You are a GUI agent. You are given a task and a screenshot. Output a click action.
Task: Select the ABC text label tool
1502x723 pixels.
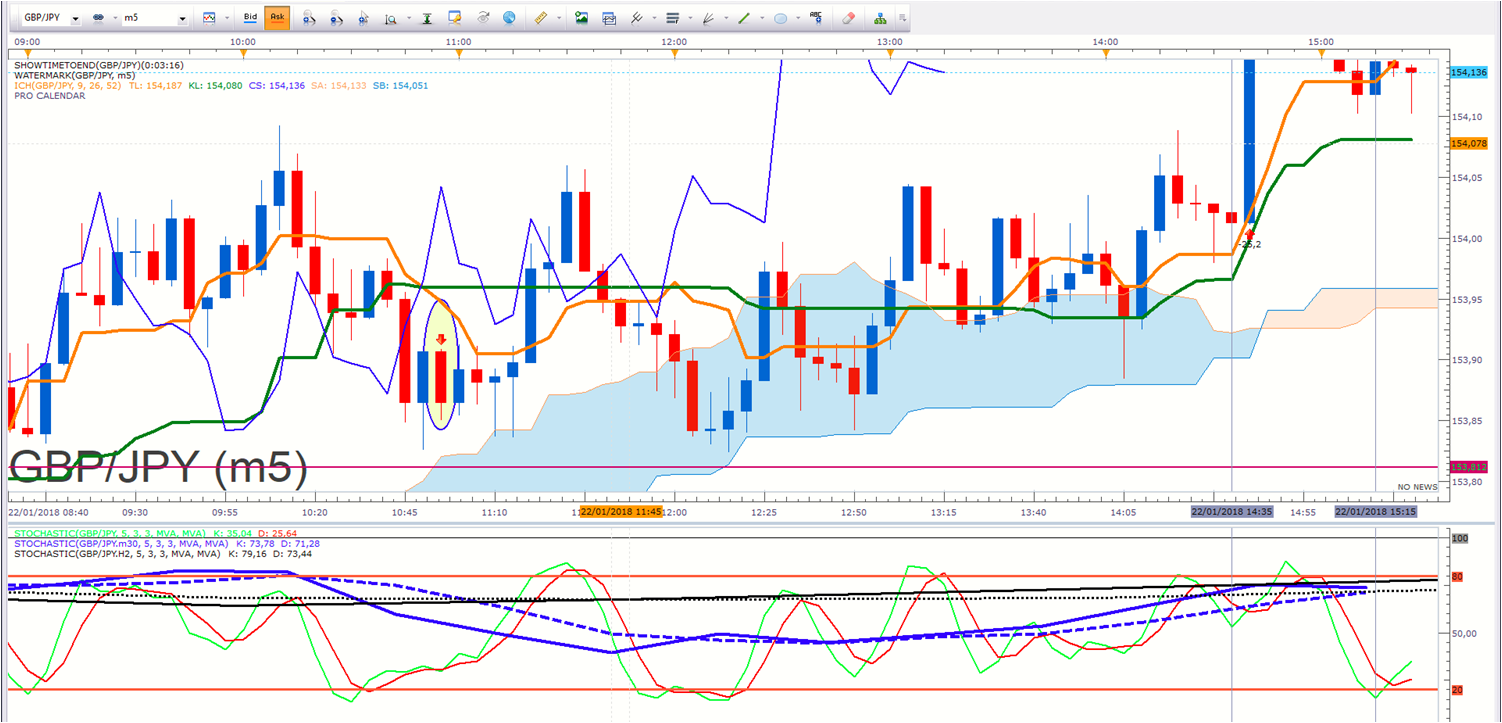tap(816, 17)
